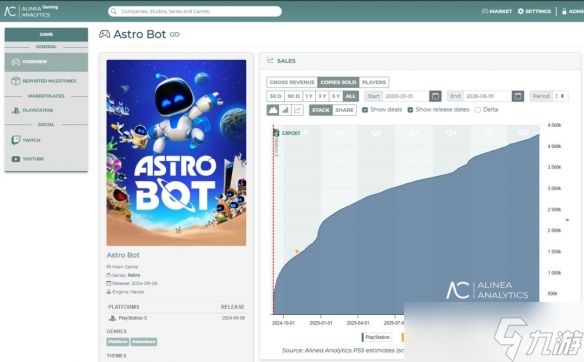Viewport: 584px width, 362px height.
Task: Open the Alinea Analytics logo home link
Action: tap(31, 11)
